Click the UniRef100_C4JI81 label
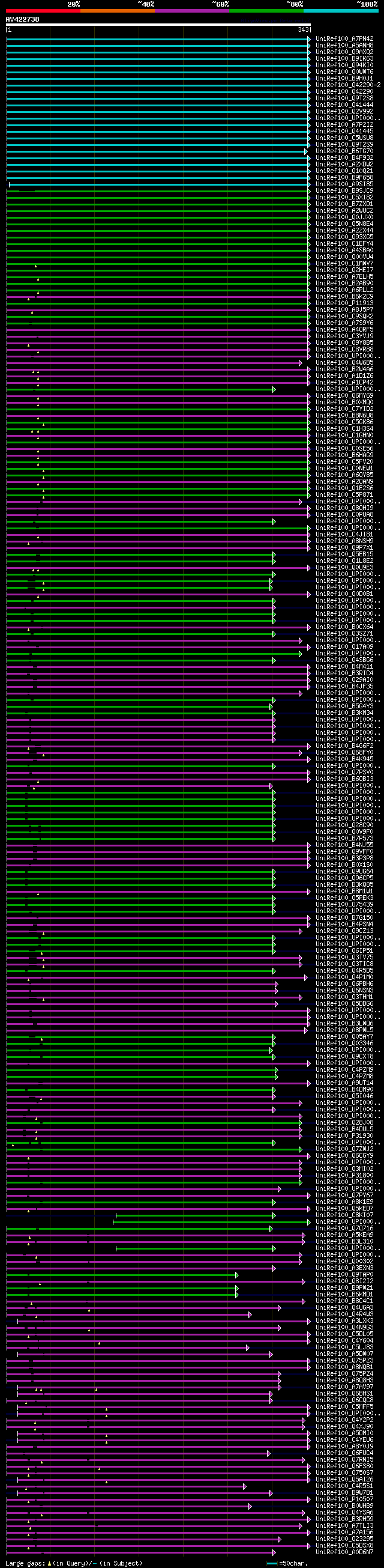This screenshot has height=1568, width=384. (x=344, y=535)
